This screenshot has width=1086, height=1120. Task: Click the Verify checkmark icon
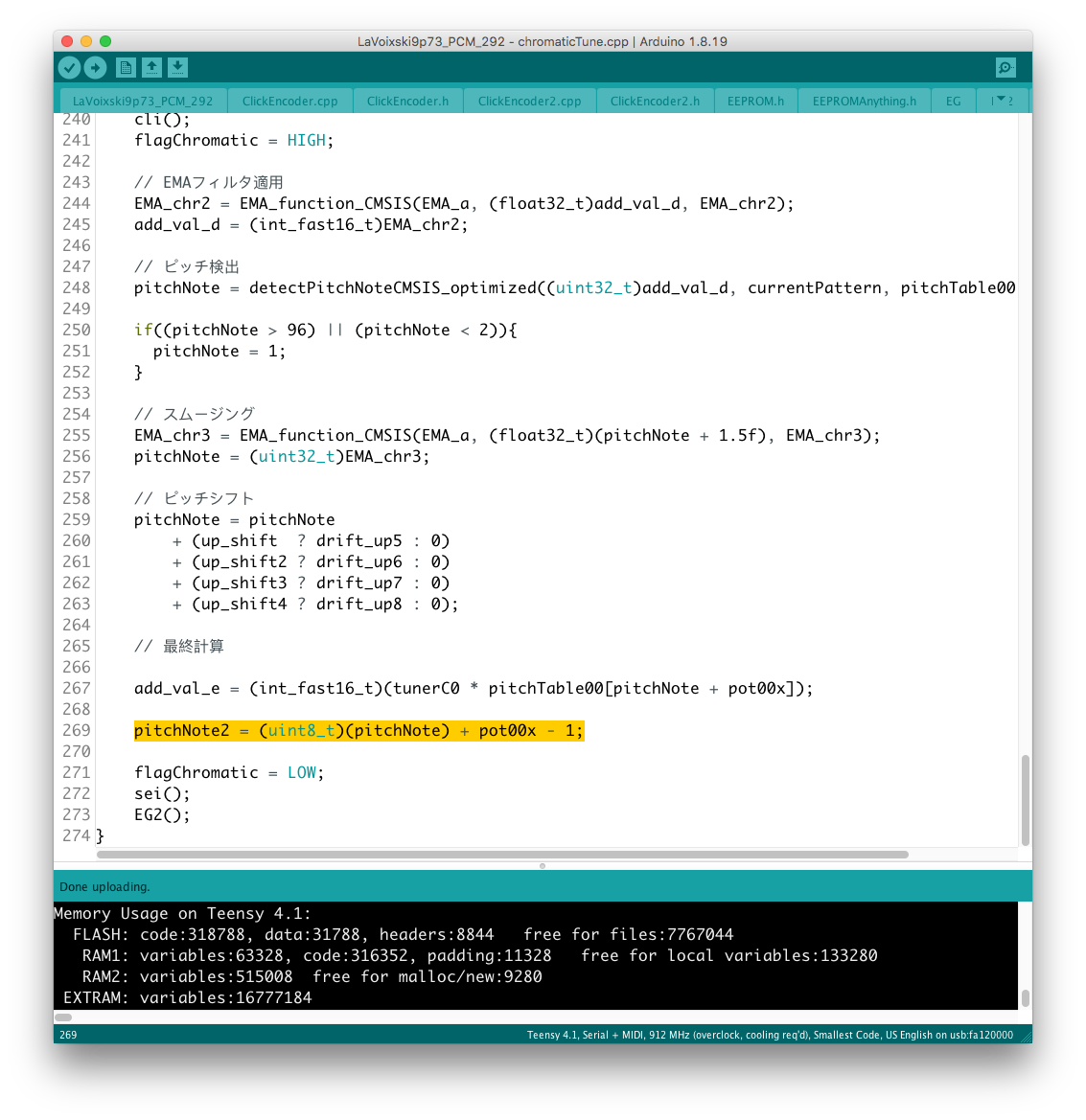tap(69, 67)
